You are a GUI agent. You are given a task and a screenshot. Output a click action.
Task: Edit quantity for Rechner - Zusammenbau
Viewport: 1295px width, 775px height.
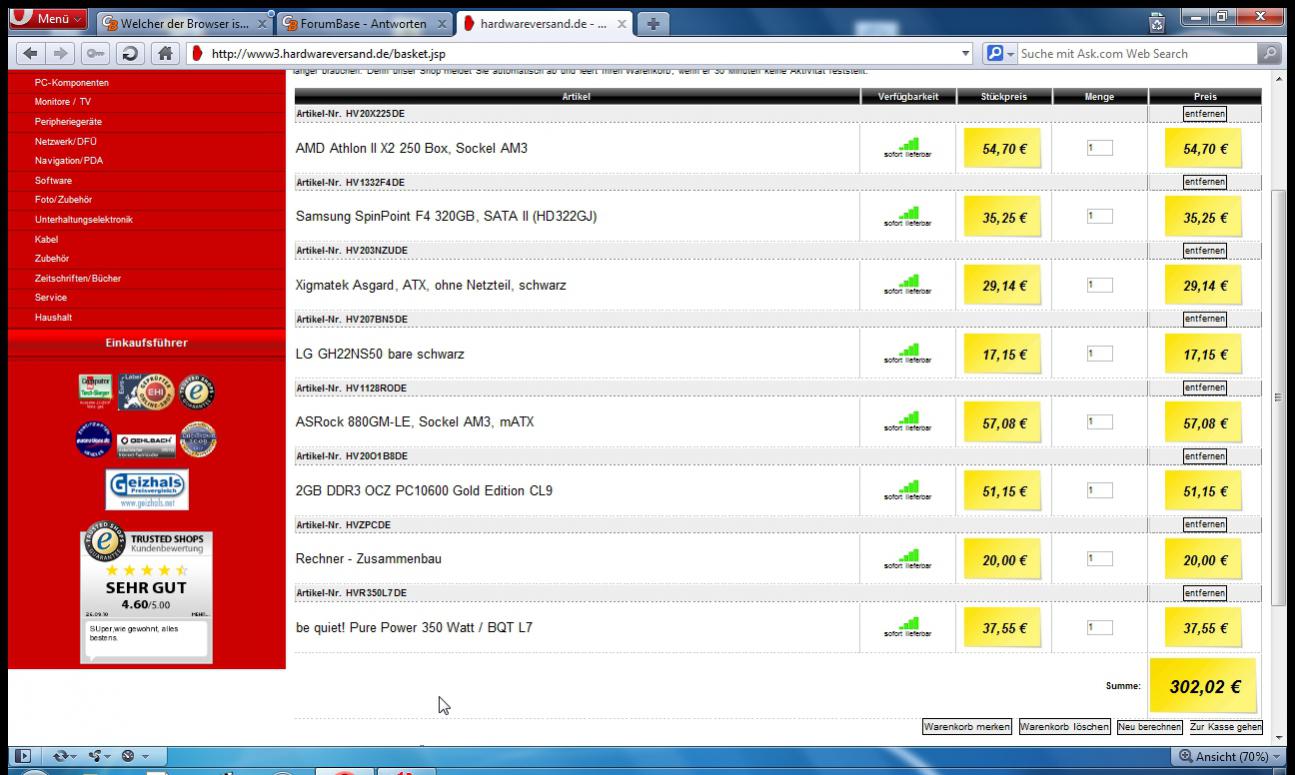[x=1099, y=559]
